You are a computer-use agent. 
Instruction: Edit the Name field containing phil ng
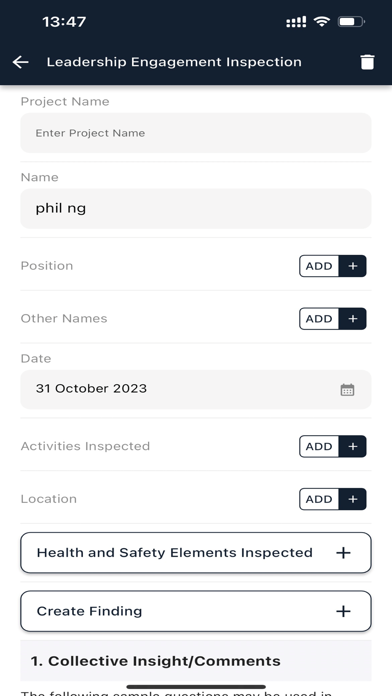196,209
